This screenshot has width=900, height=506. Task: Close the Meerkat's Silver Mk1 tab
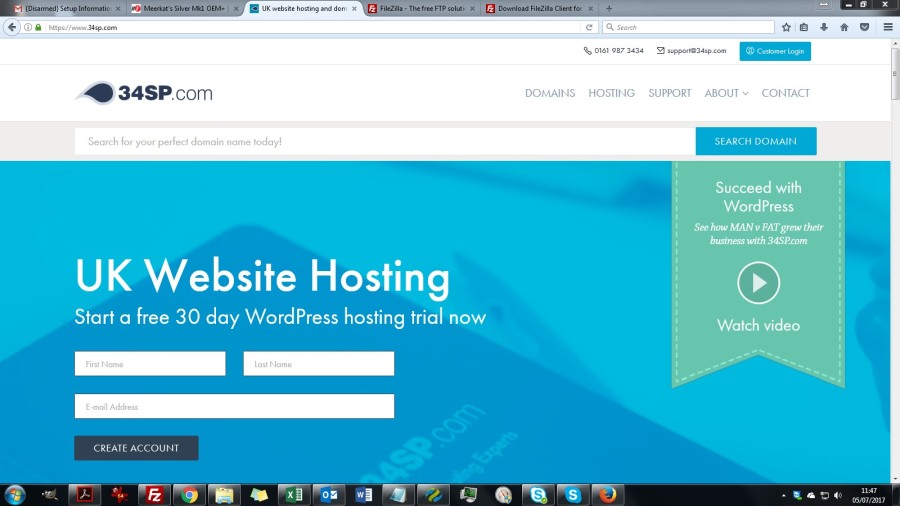(236, 9)
